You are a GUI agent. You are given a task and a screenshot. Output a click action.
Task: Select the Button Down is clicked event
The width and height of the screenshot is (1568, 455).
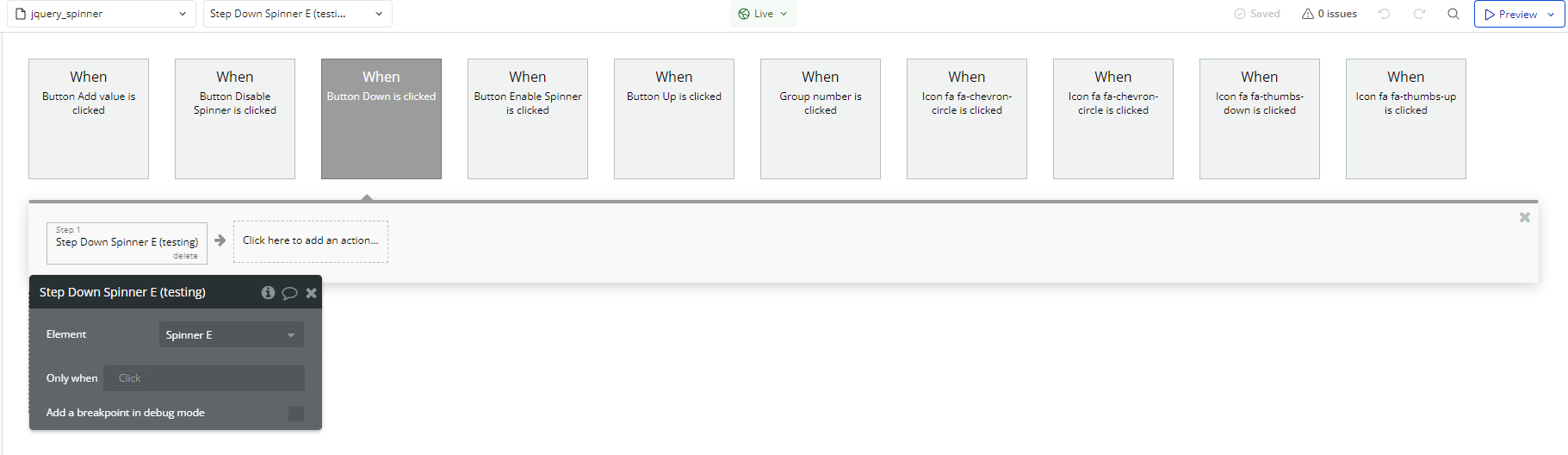tap(381, 119)
